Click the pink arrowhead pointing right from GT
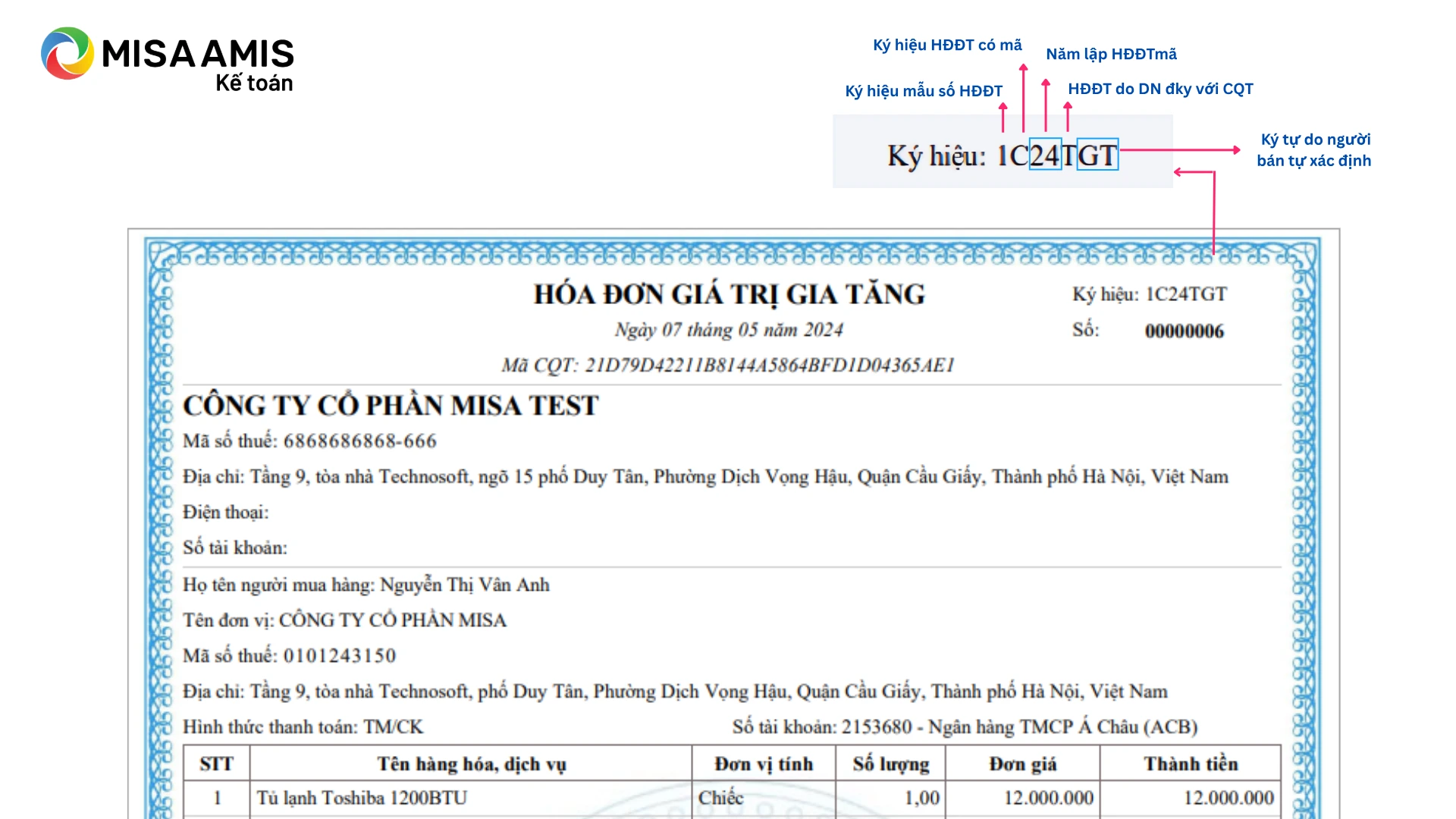 (1236, 150)
